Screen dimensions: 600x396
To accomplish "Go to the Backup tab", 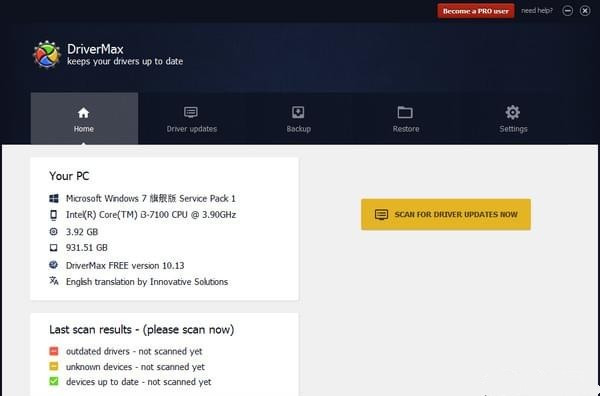I will (x=298, y=118).
